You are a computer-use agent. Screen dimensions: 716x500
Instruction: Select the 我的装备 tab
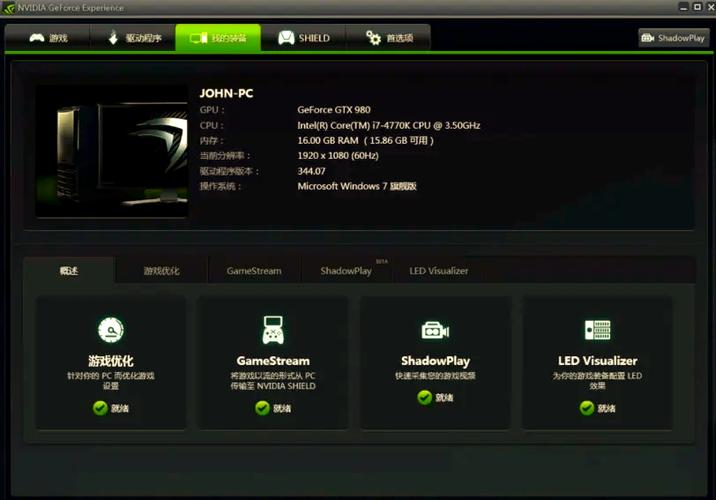218,38
